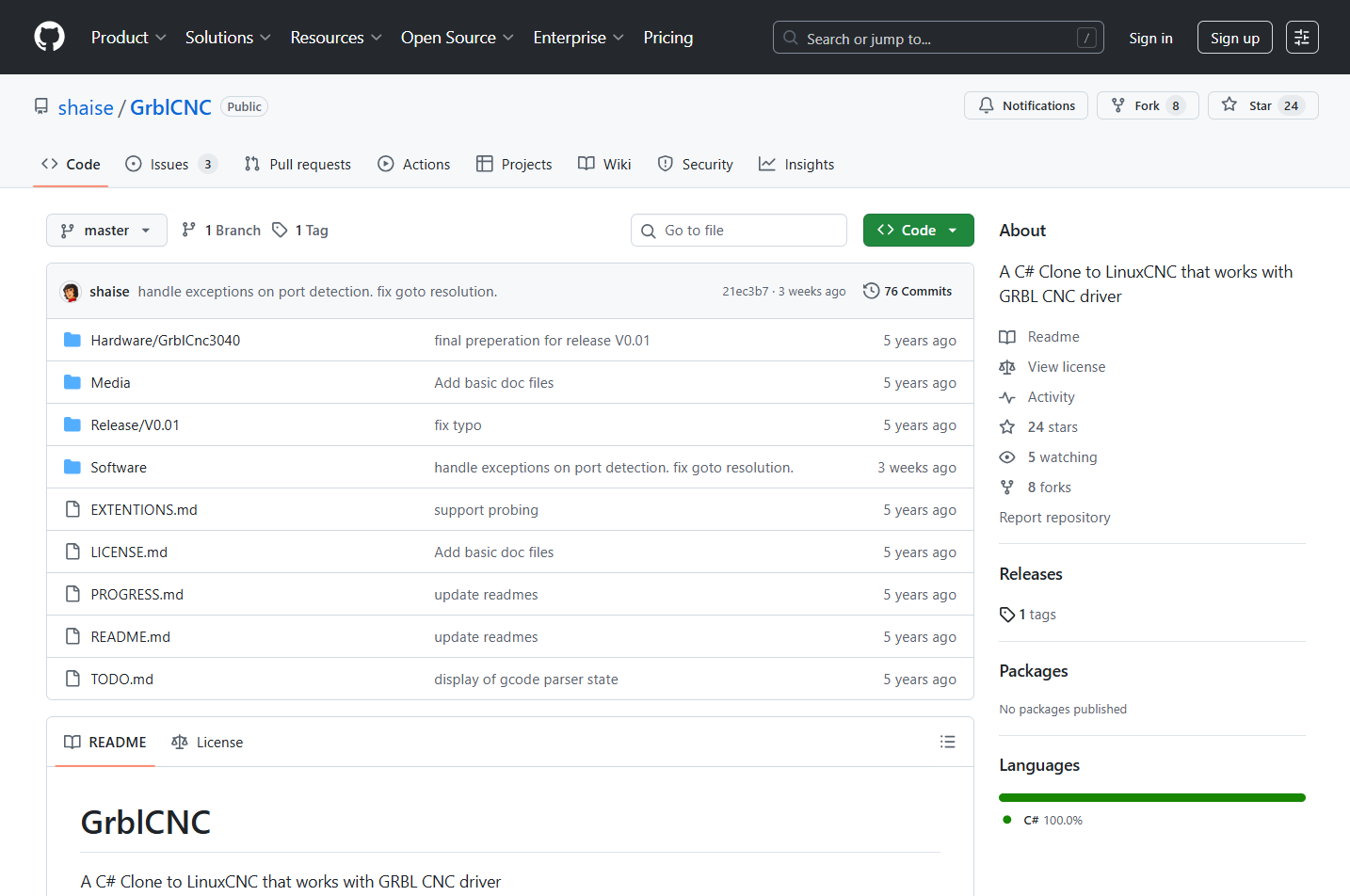
Task: Expand the Open Source menu
Action: click(x=458, y=38)
